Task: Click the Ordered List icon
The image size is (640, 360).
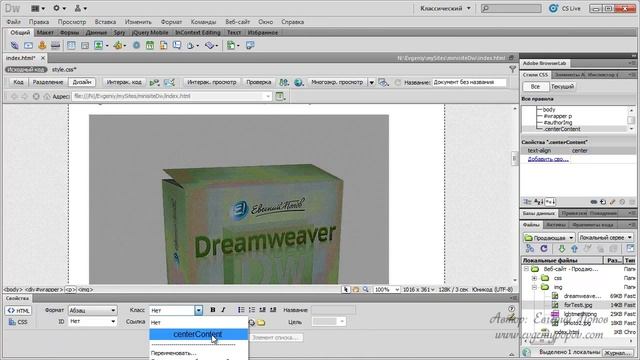Action: [x=251, y=310]
